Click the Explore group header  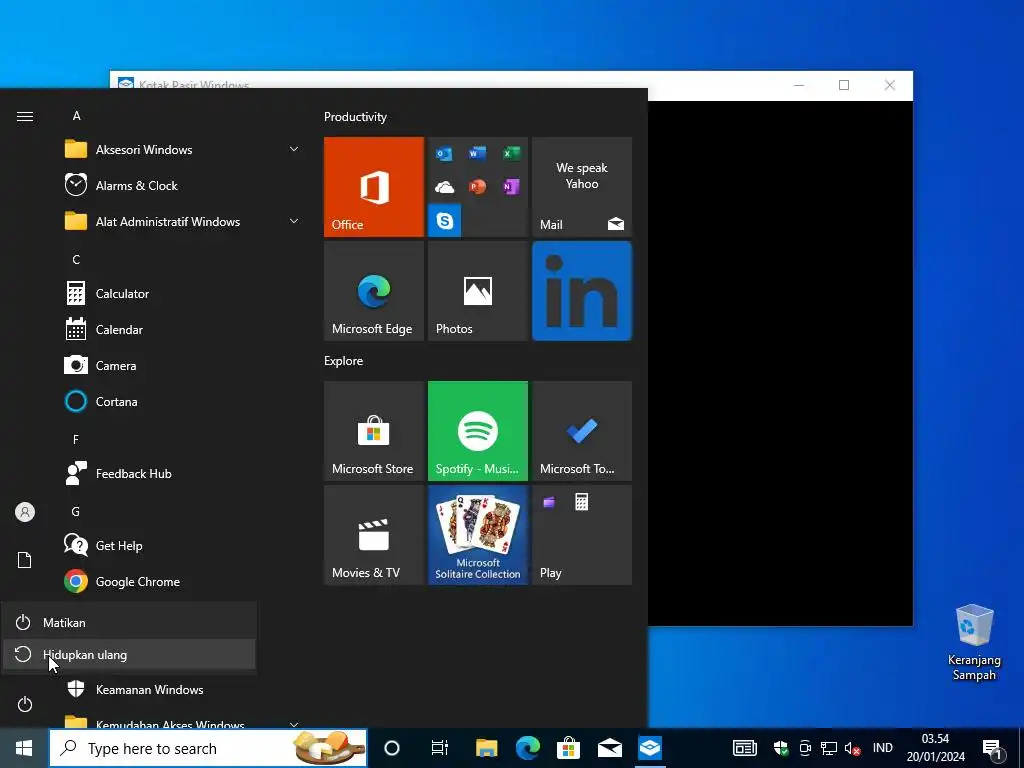[344, 360]
